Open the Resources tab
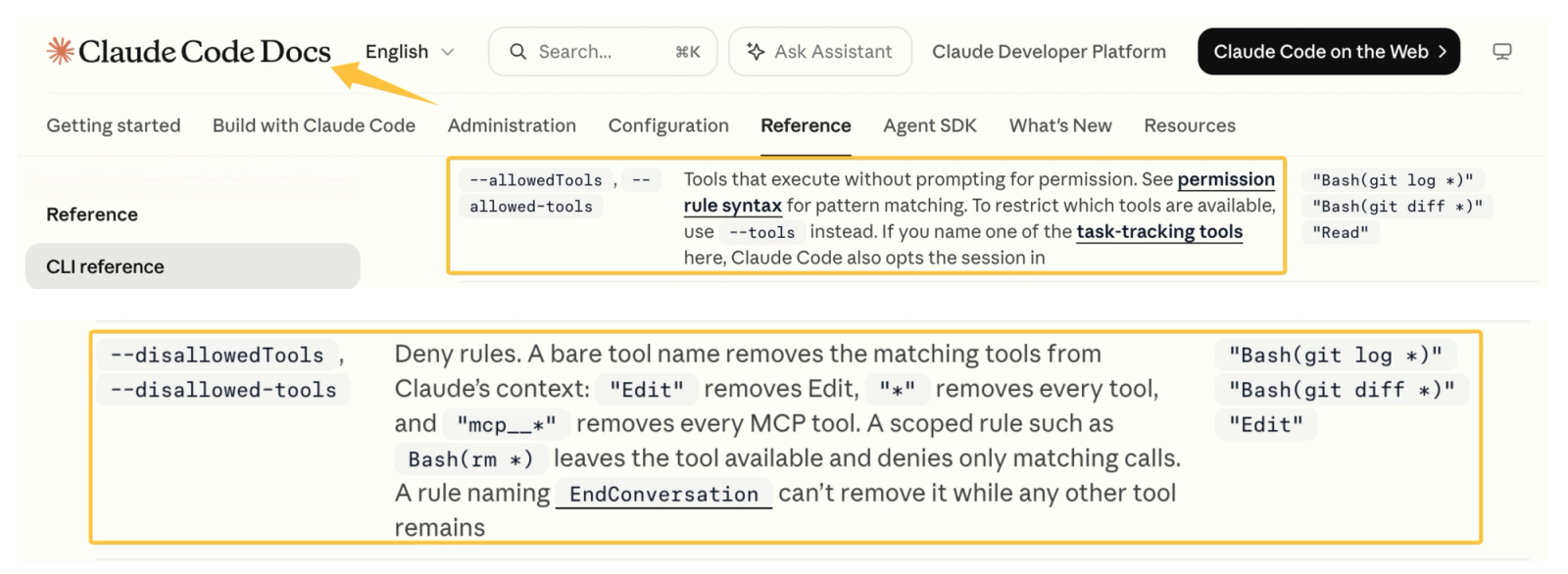 1190,125
